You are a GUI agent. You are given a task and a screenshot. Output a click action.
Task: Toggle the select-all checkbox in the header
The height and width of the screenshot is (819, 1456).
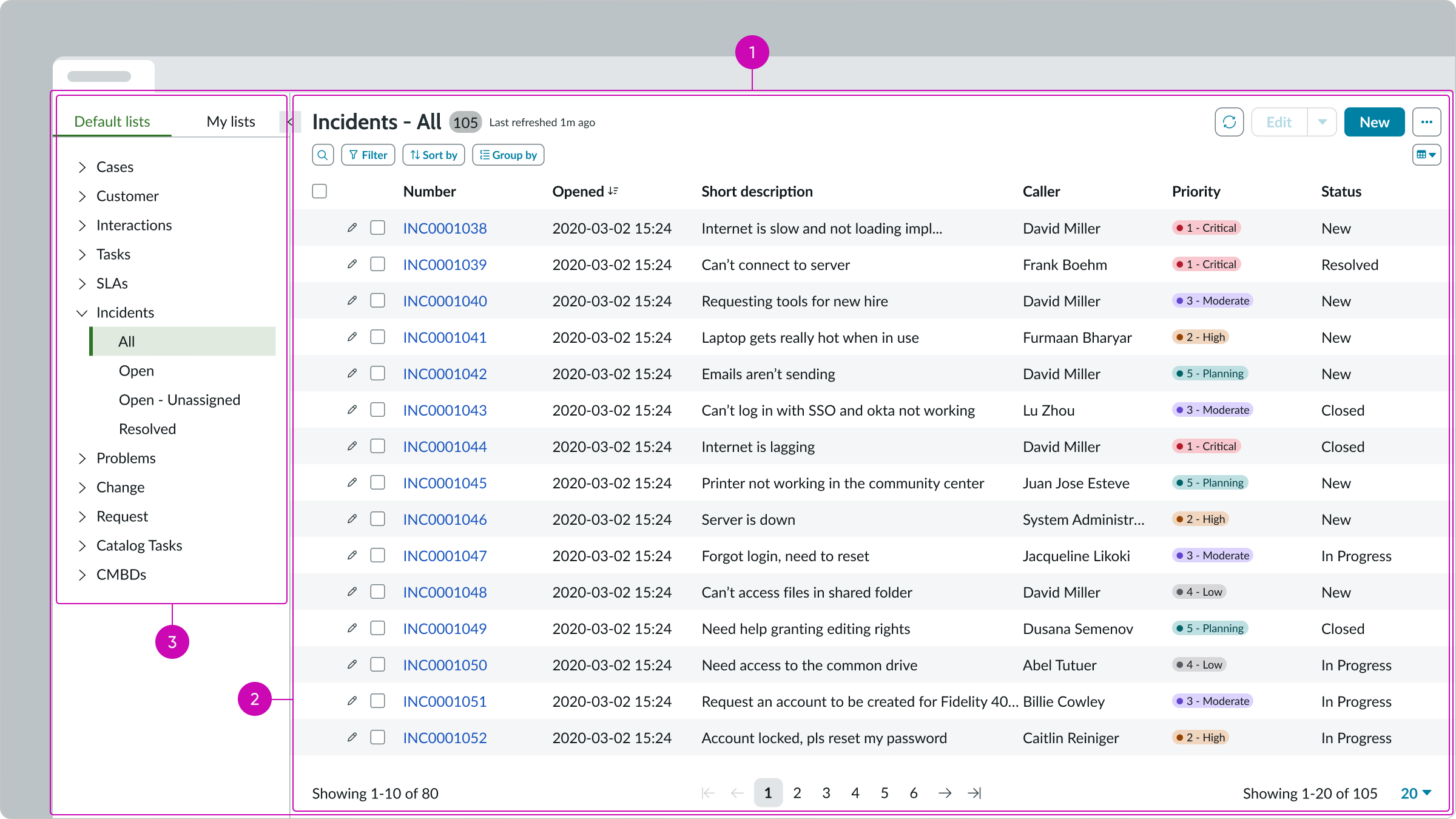pyautogui.click(x=319, y=191)
